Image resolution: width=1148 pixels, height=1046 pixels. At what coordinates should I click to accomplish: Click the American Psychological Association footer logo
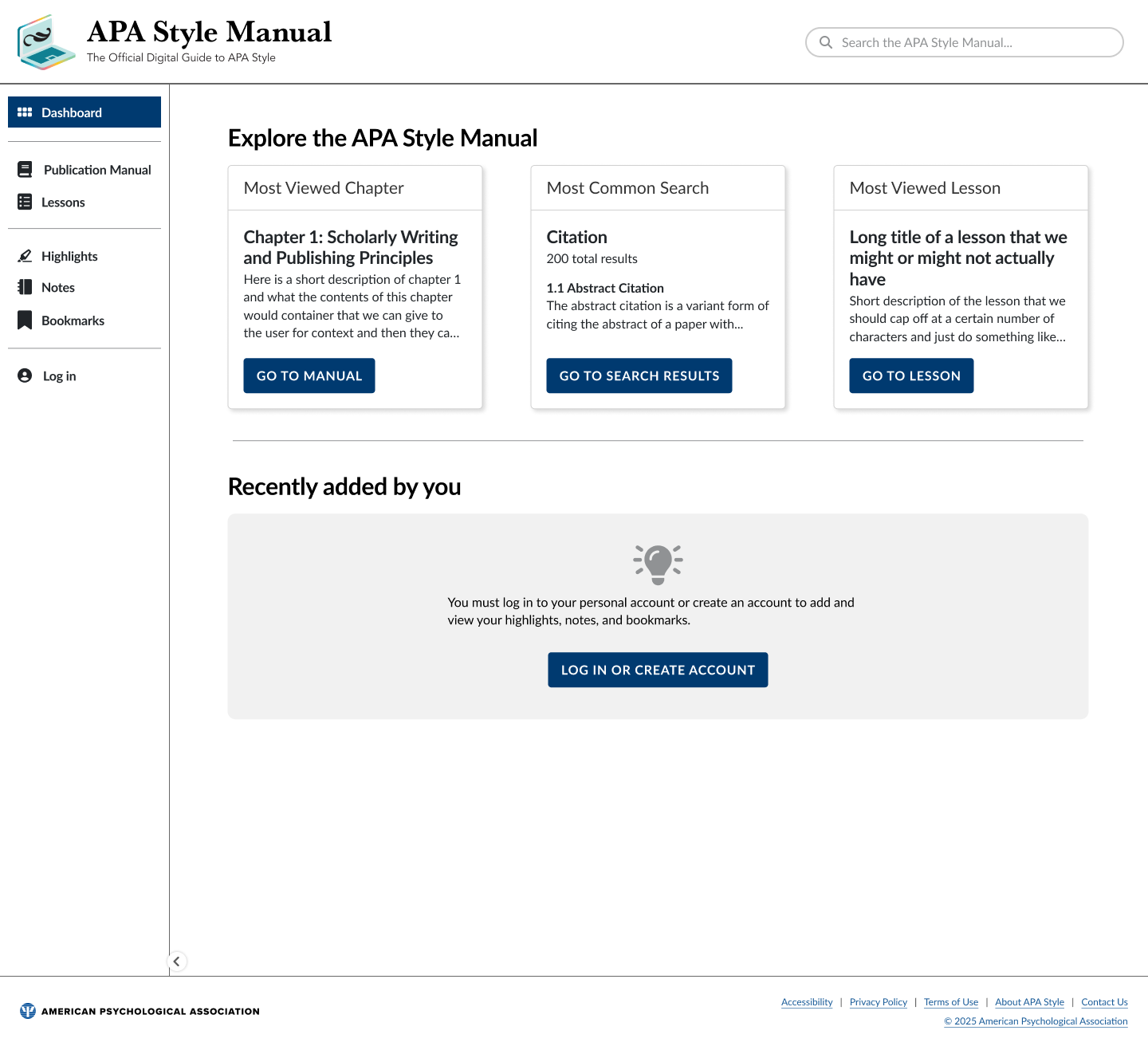click(140, 1011)
